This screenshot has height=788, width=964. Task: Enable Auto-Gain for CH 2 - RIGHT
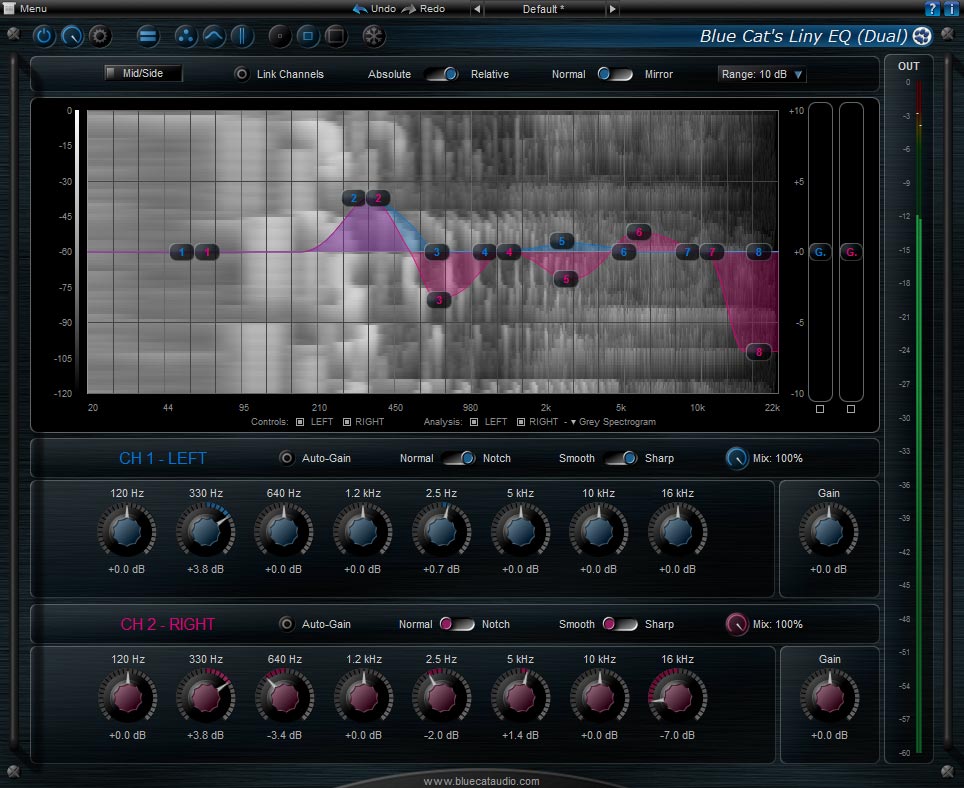click(x=289, y=623)
